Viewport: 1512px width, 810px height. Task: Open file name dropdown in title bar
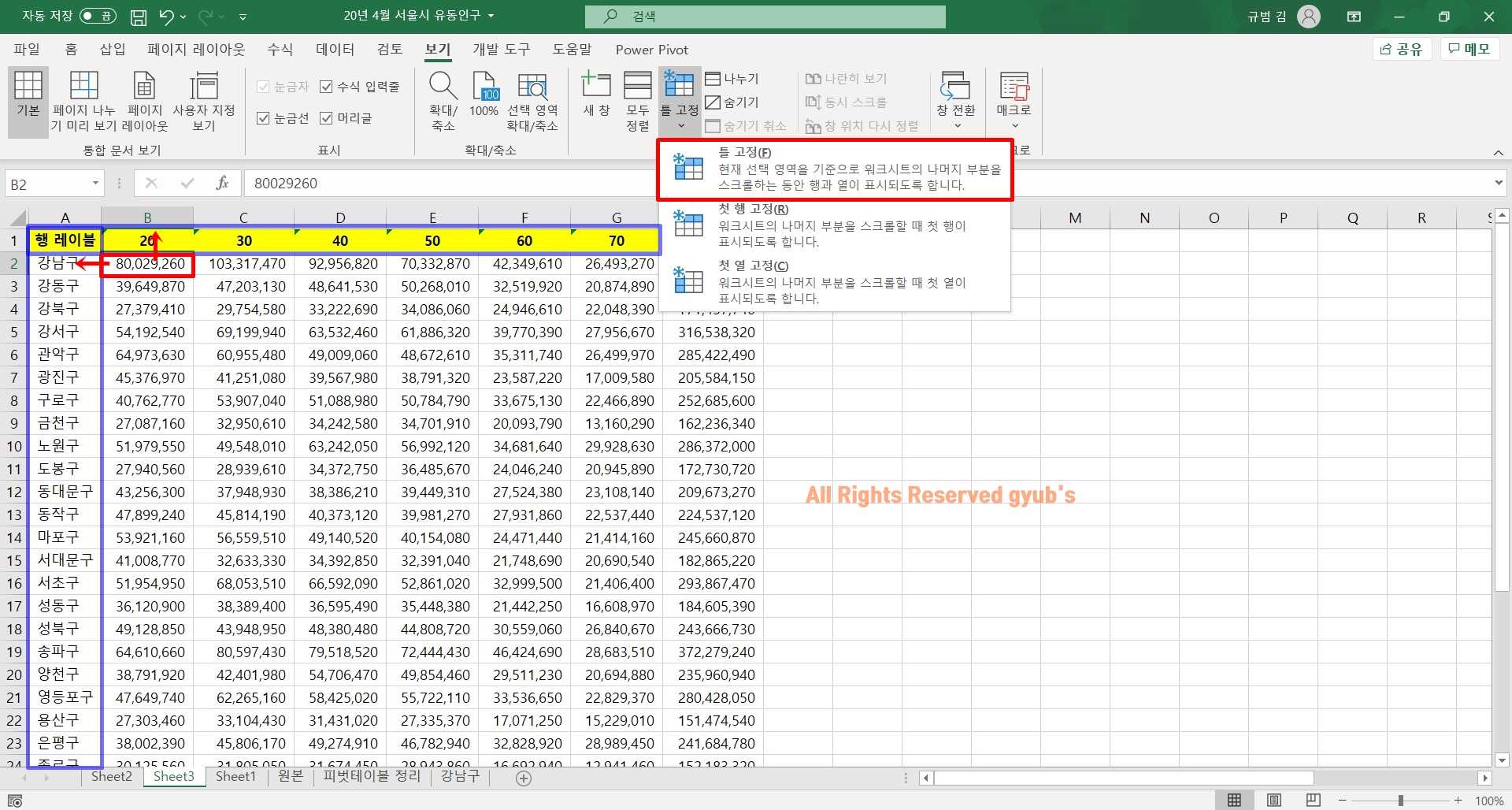point(491,16)
